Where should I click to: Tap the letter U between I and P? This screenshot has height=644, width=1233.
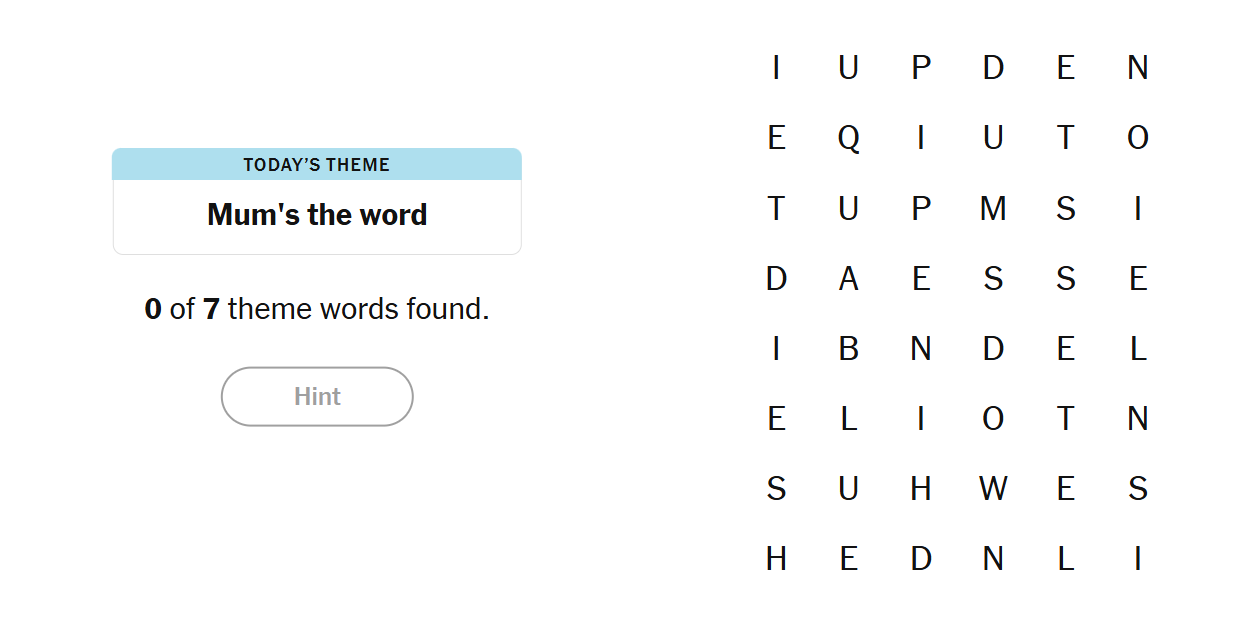tap(848, 68)
